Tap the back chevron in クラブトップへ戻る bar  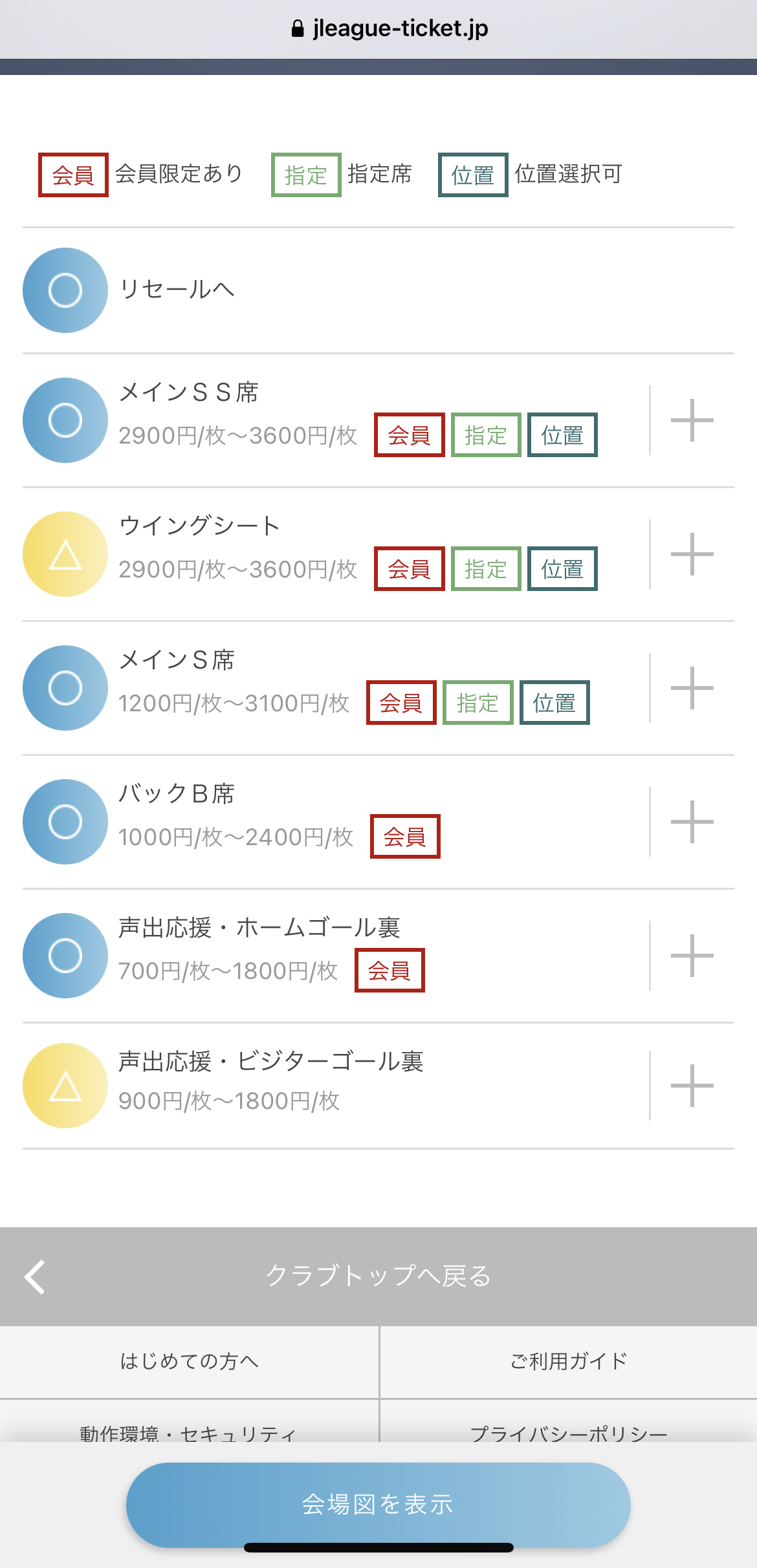click(35, 1276)
